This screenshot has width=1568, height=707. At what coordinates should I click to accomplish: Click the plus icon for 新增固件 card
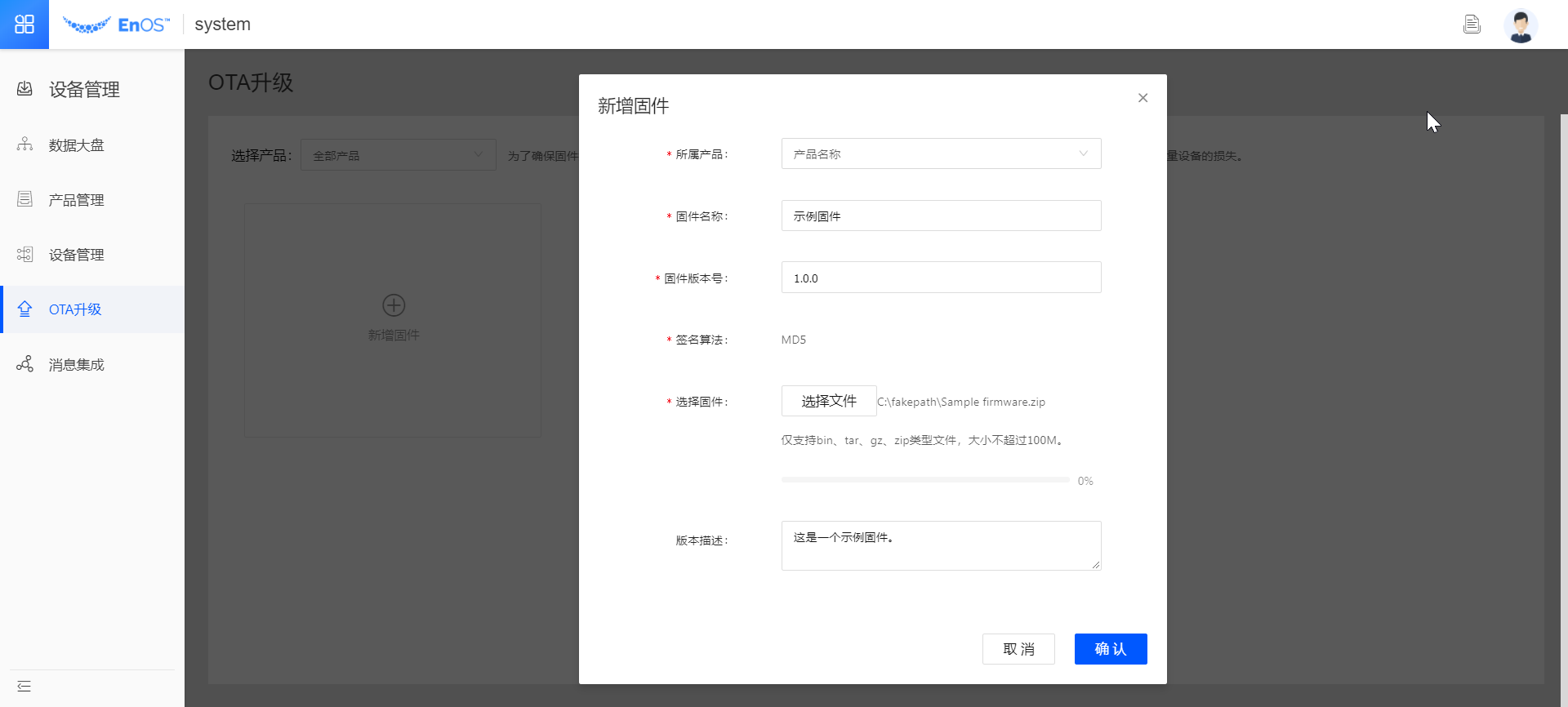click(394, 305)
